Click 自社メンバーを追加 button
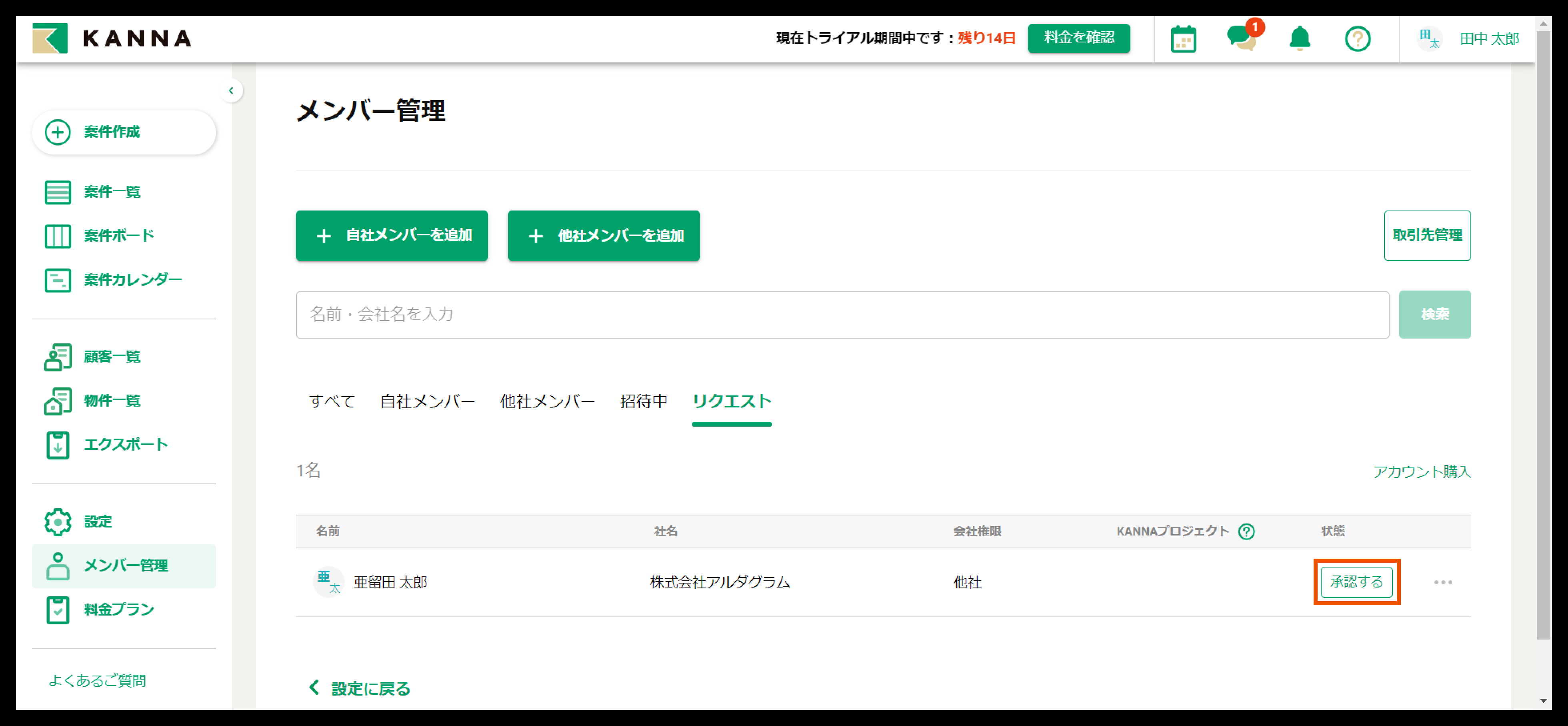The height and width of the screenshot is (726, 1568). [391, 236]
